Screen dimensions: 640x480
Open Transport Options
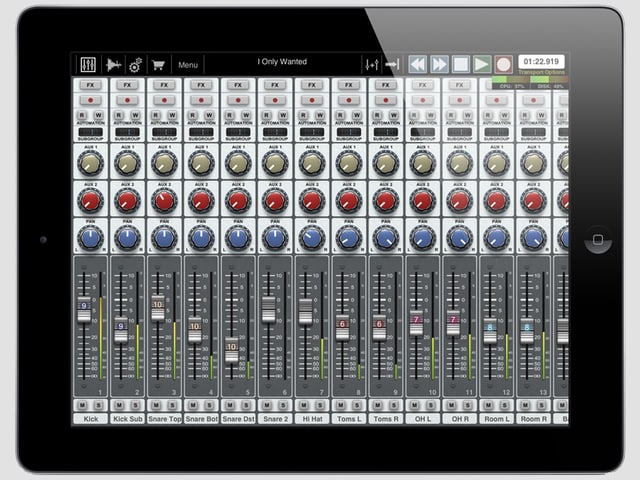(x=542, y=72)
